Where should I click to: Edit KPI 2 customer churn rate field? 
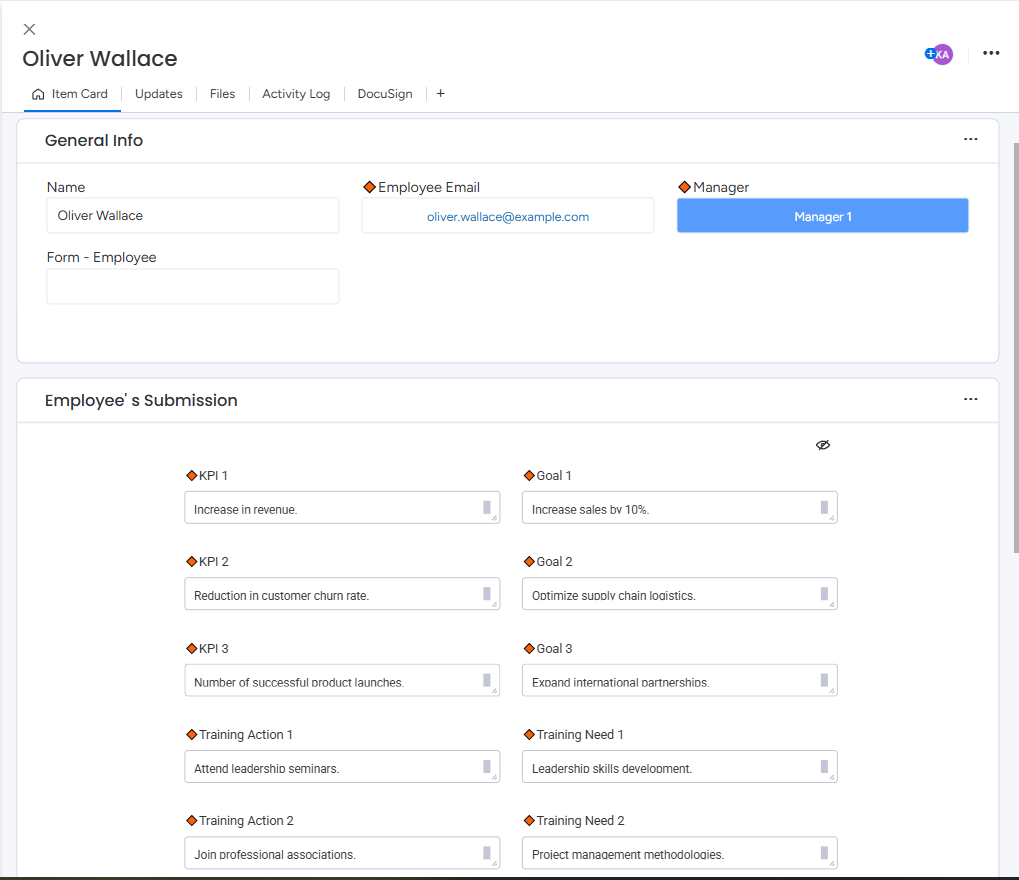[342, 594]
